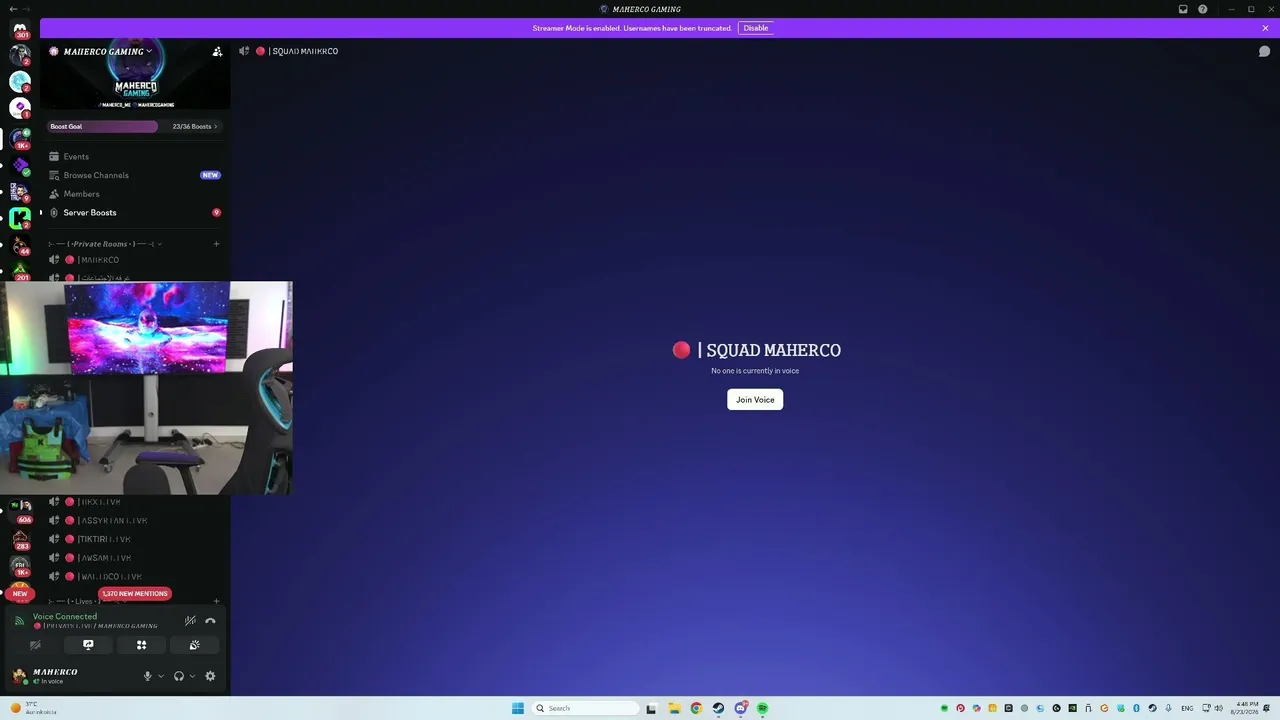Open the inbox icon in title bar

[x=1183, y=9]
